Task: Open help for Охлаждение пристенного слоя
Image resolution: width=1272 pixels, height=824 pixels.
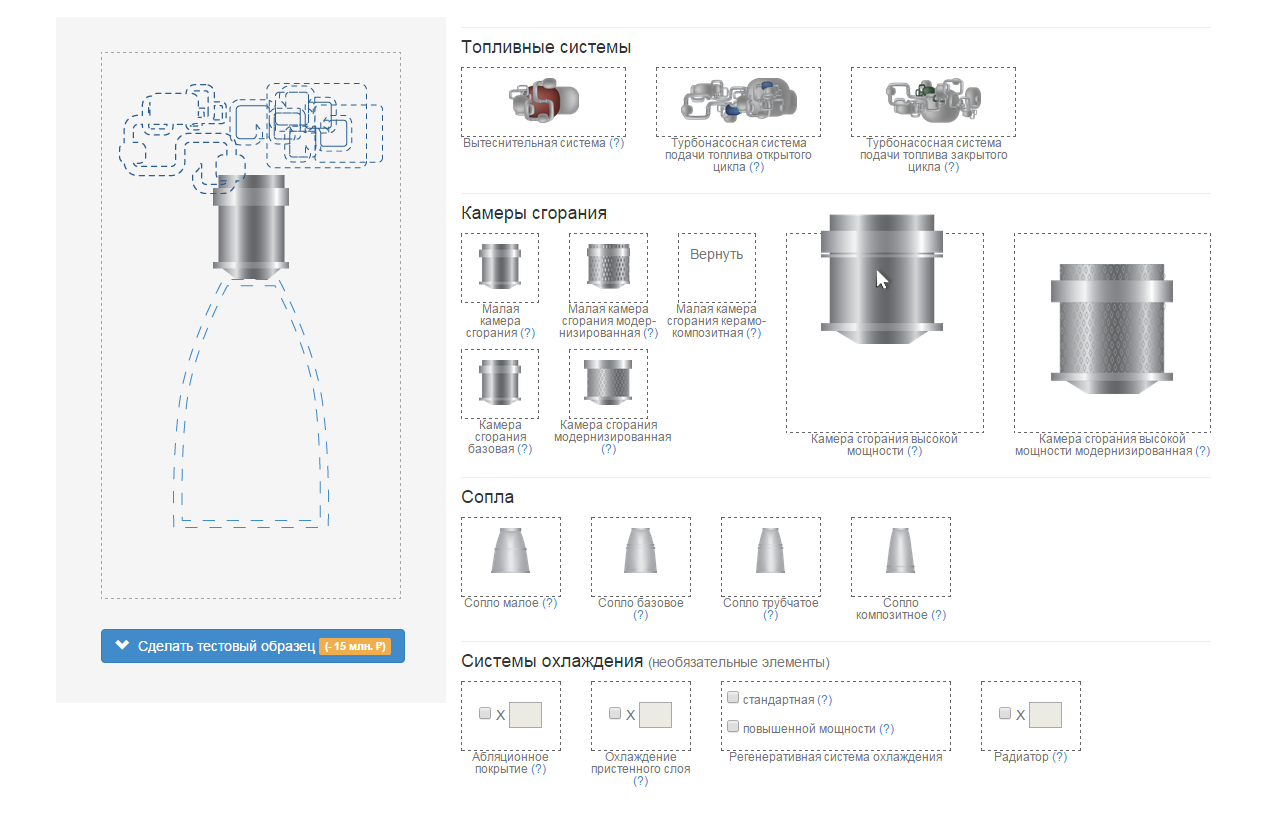Action: [640, 781]
